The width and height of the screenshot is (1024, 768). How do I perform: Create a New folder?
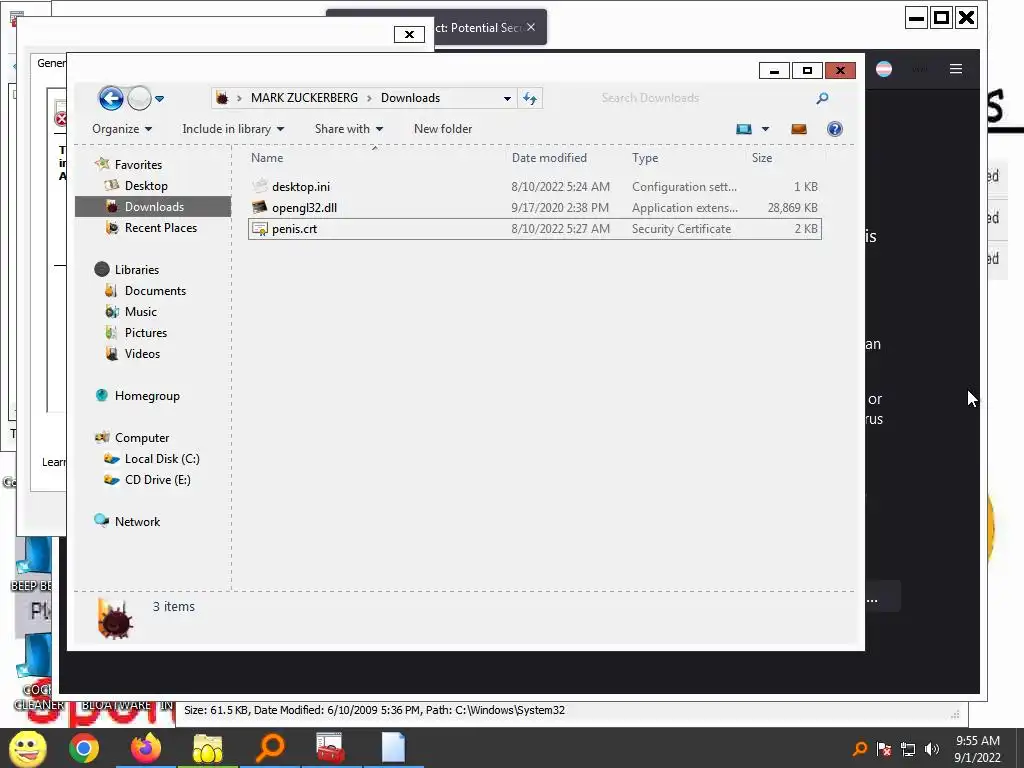pos(443,129)
